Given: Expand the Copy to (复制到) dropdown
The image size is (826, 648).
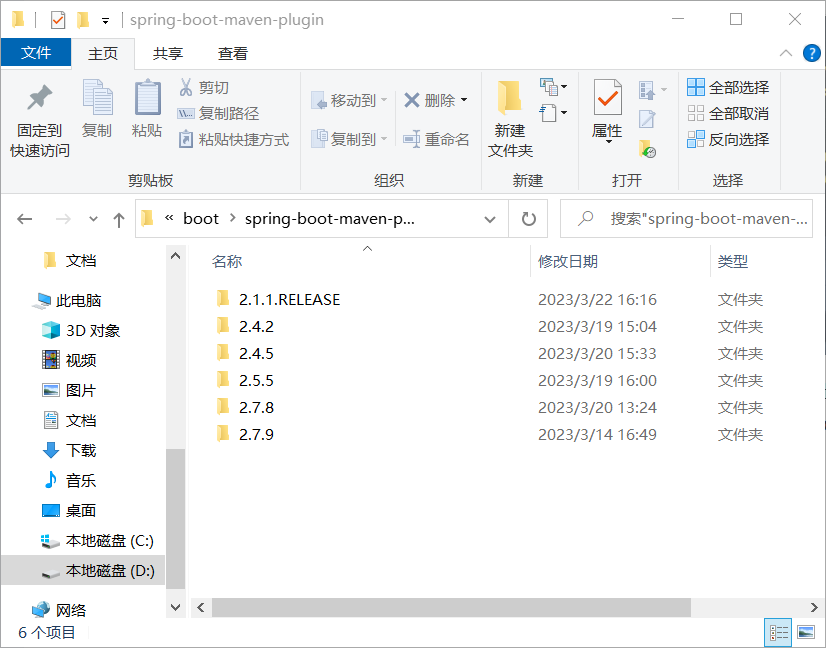Looking at the screenshot, I should click(384, 139).
